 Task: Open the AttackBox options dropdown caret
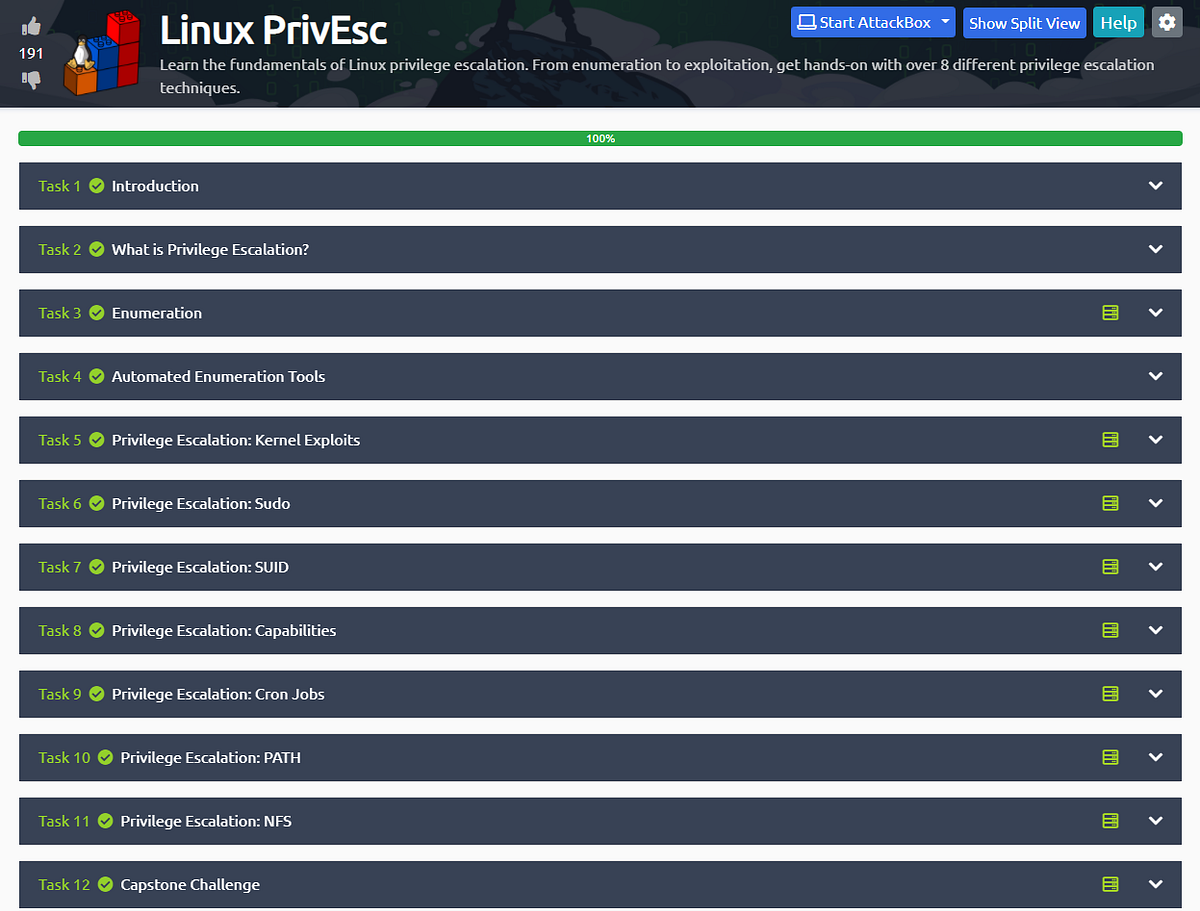[943, 21]
